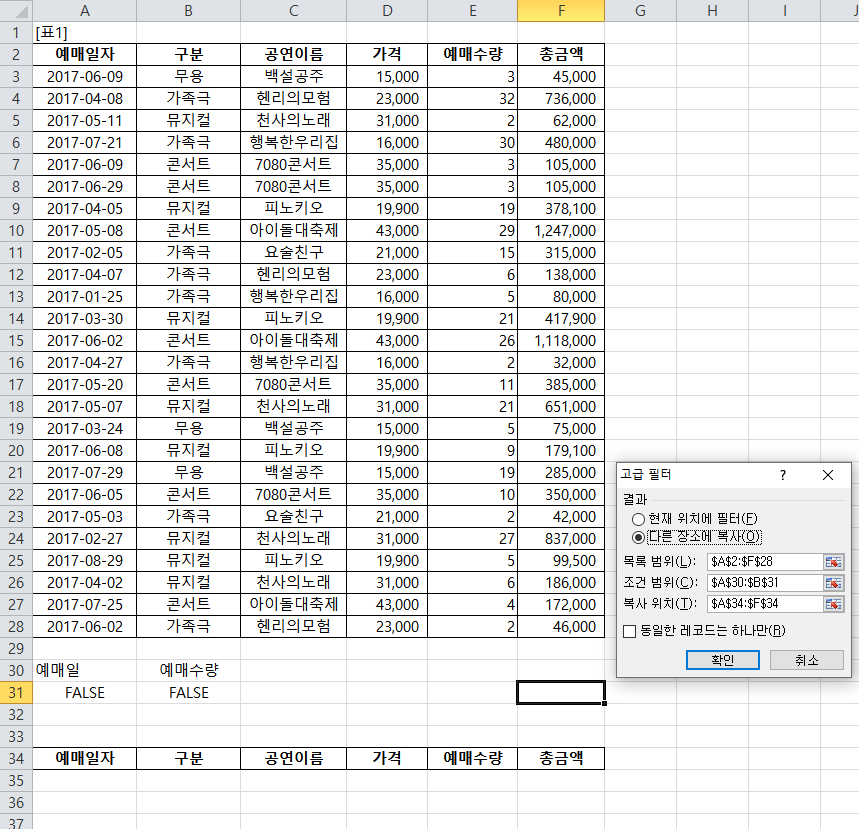Click the range selector icon for 조건 범위
Screen dimensions: 859x829
(833, 582)
